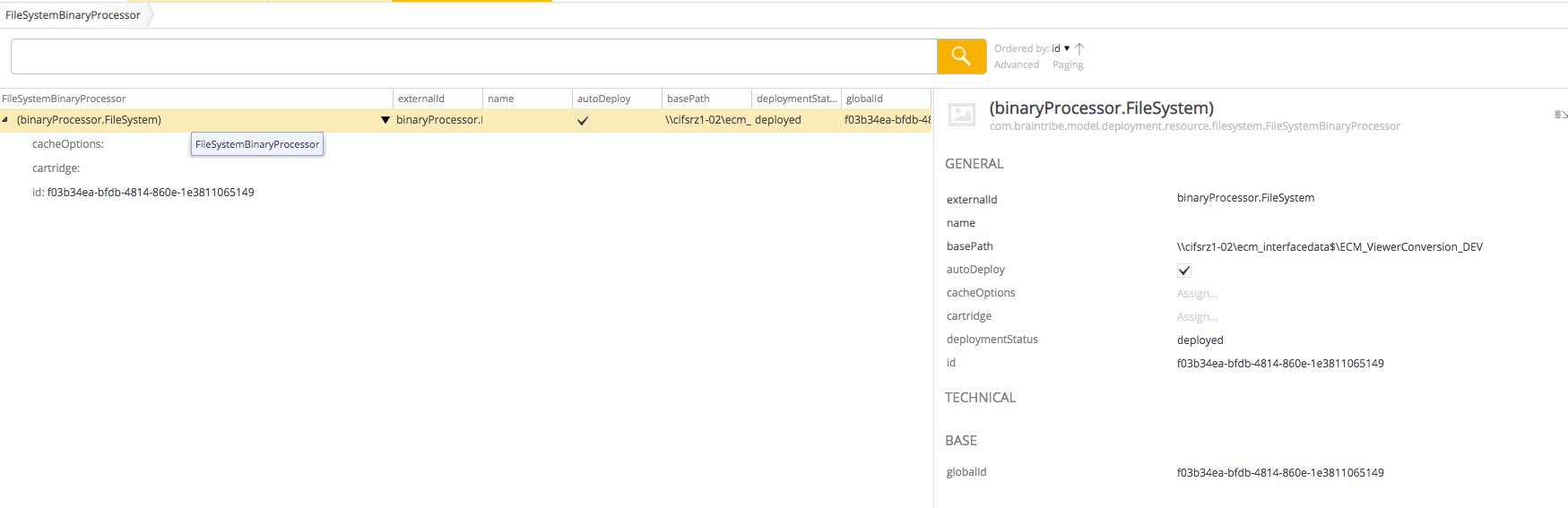Click the property panel options icon at far right
Screen dimensions: 1568x508
pos(1560,115)
